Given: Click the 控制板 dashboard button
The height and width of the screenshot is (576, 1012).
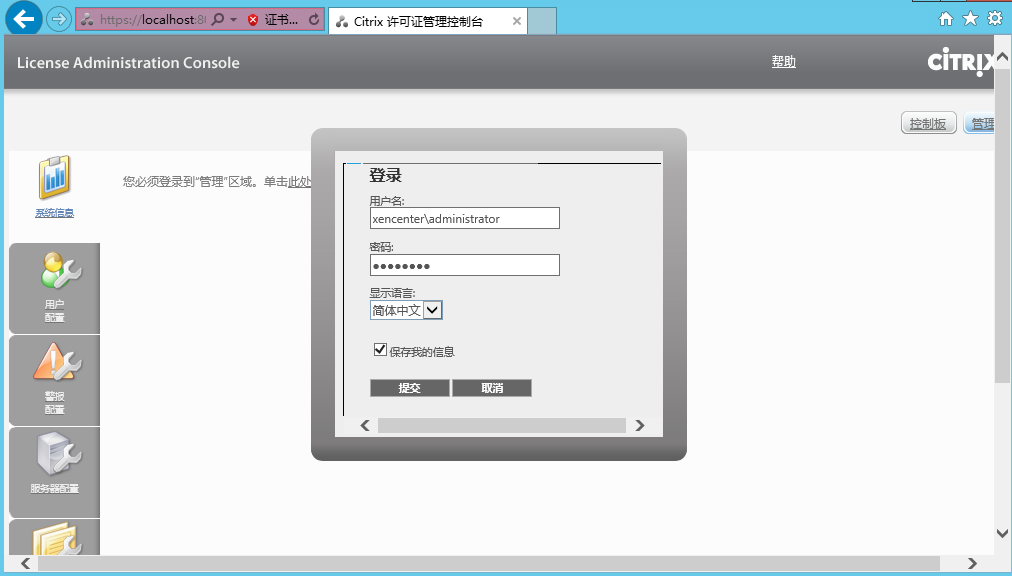Looking at the screenshot, I should pos(928,123).
